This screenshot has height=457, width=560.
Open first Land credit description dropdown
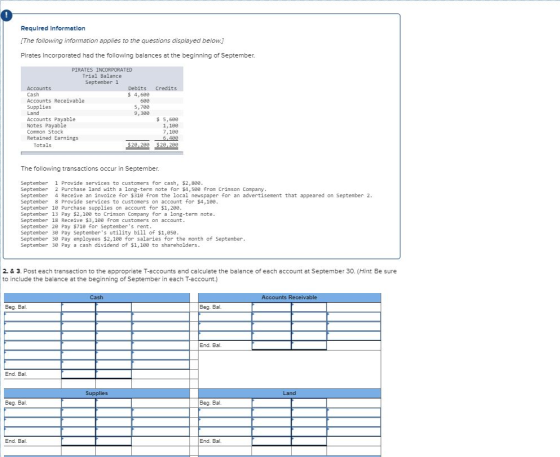[x=354, y=412]
